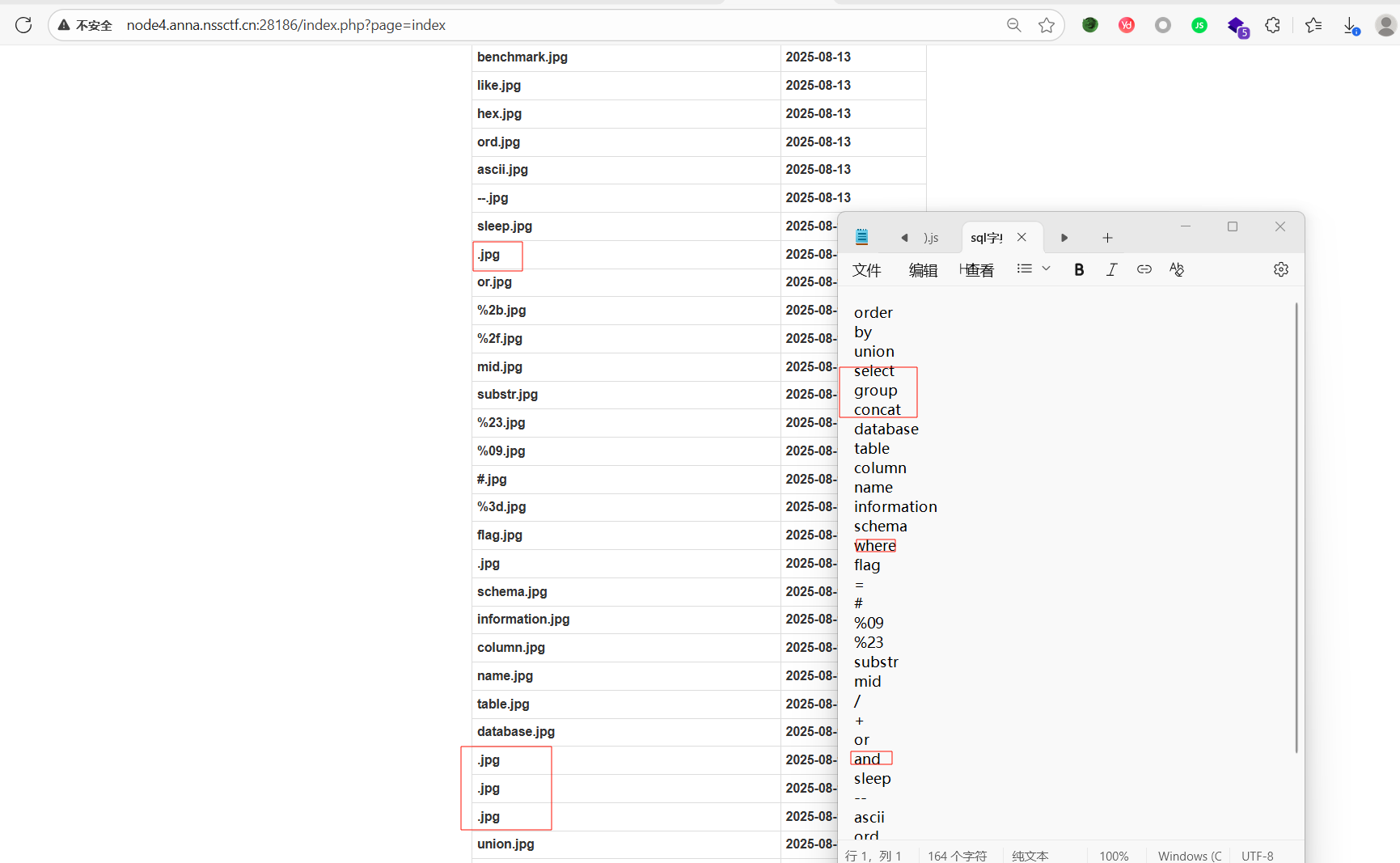Open browser downloads icon

click(x=1351, y=26)
